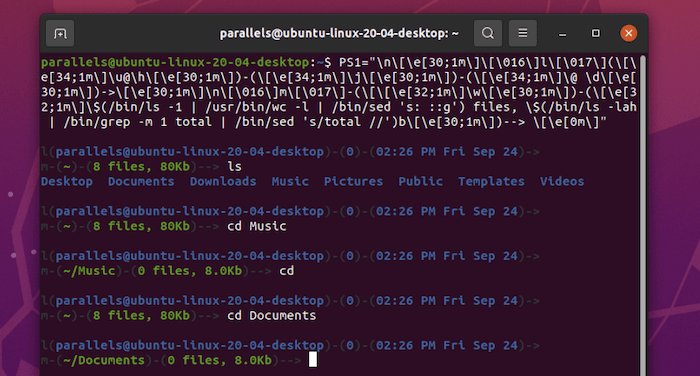Click the blue Documents directory in ls output

pyautogui.click(x=141, y=181)
